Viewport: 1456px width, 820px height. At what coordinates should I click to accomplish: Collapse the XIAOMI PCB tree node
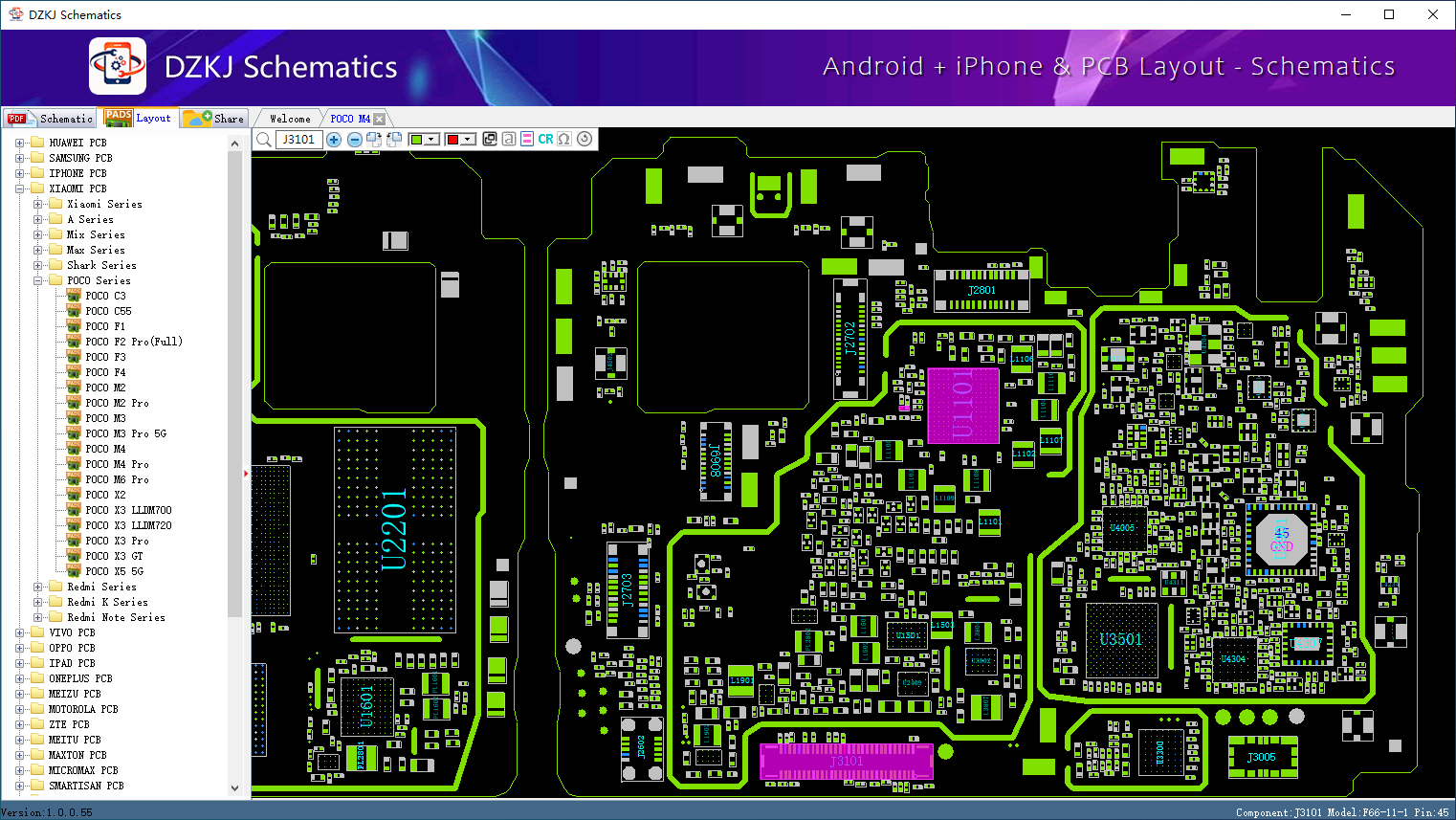[x=19, y=188]
